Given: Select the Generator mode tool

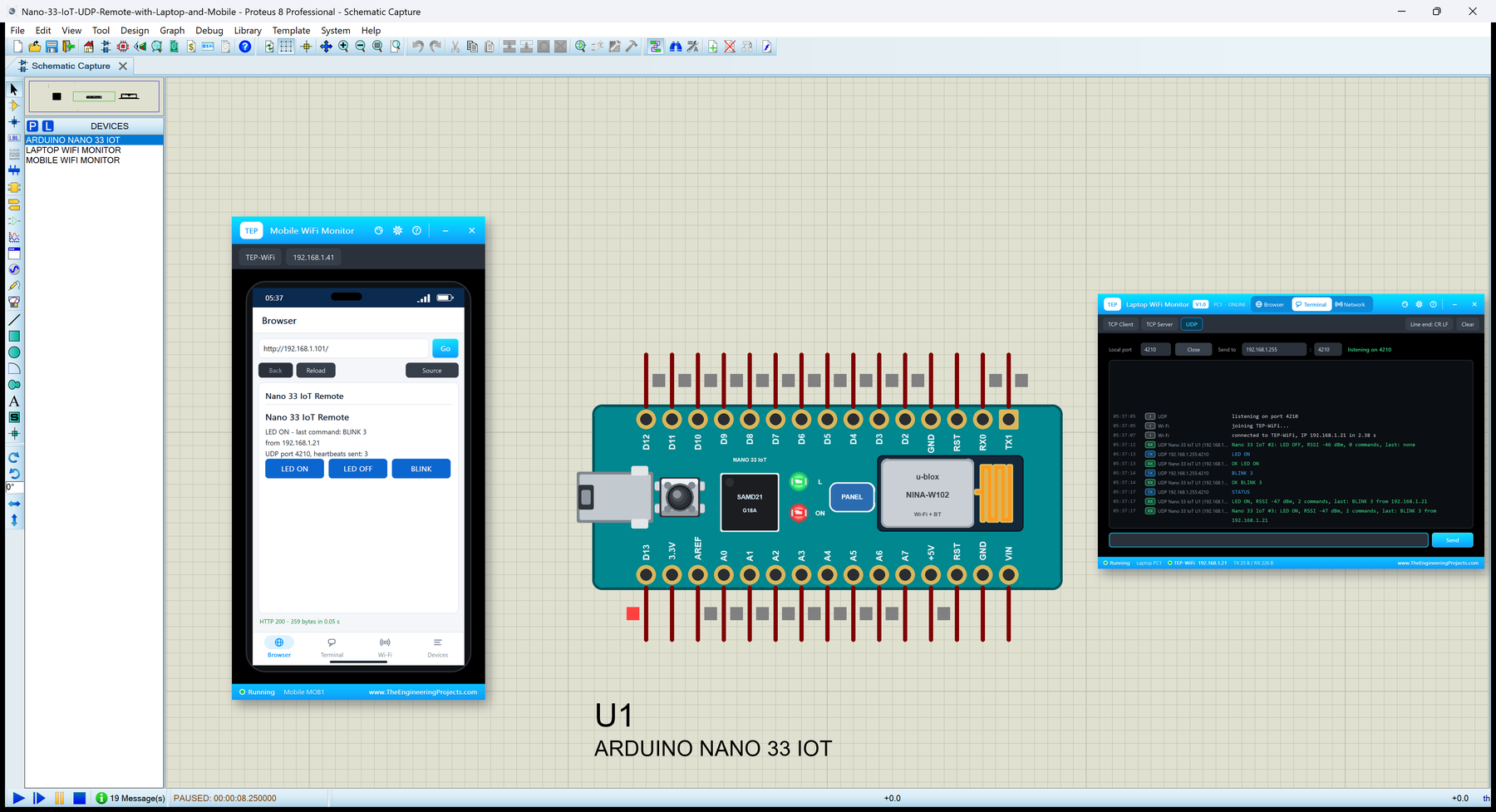Looking at the screenshot, I should pyautogui.click(x=14, y=269).
